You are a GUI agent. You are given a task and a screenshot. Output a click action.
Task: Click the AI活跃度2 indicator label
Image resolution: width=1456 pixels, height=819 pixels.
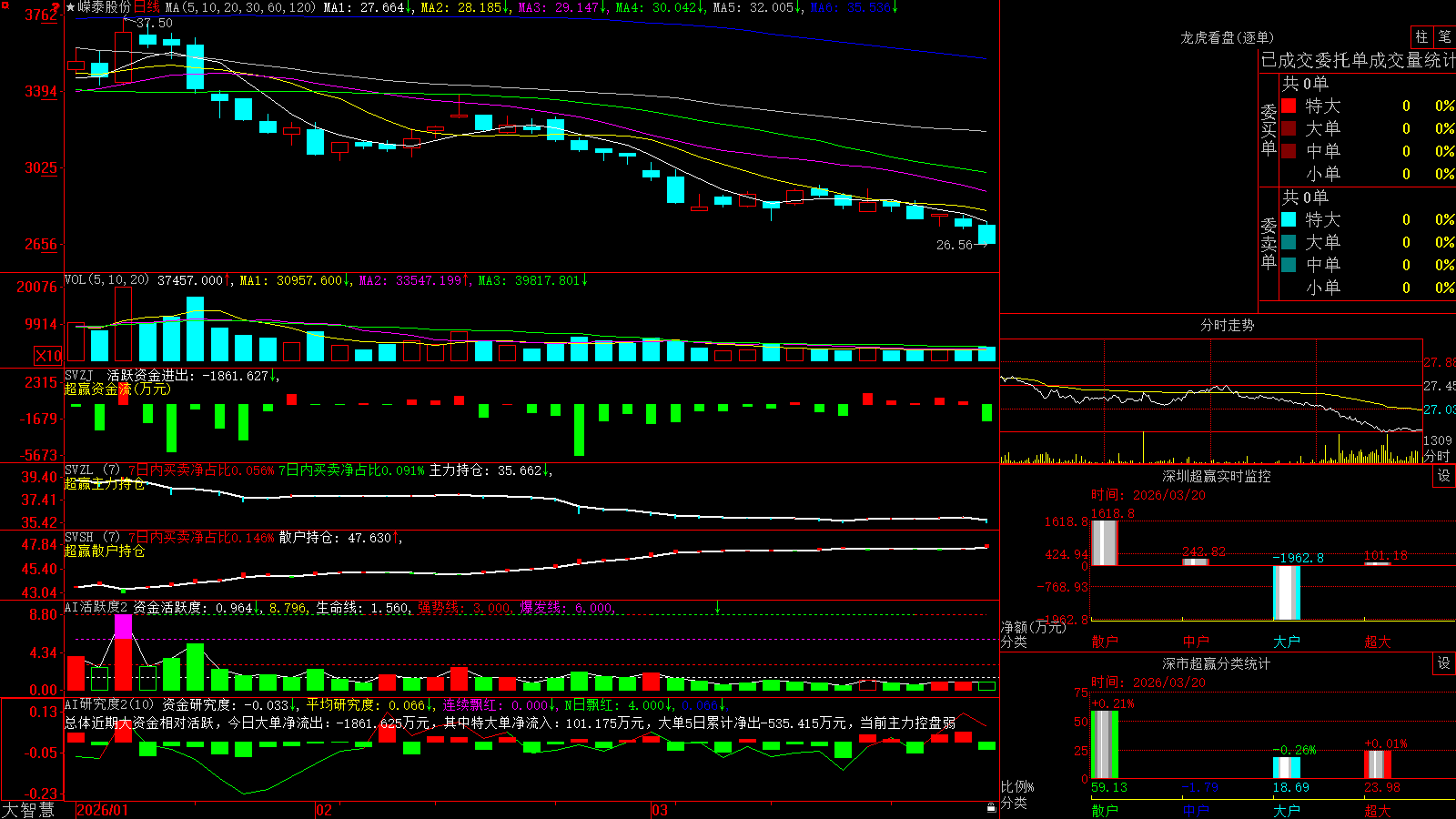[x=96, y=607]
